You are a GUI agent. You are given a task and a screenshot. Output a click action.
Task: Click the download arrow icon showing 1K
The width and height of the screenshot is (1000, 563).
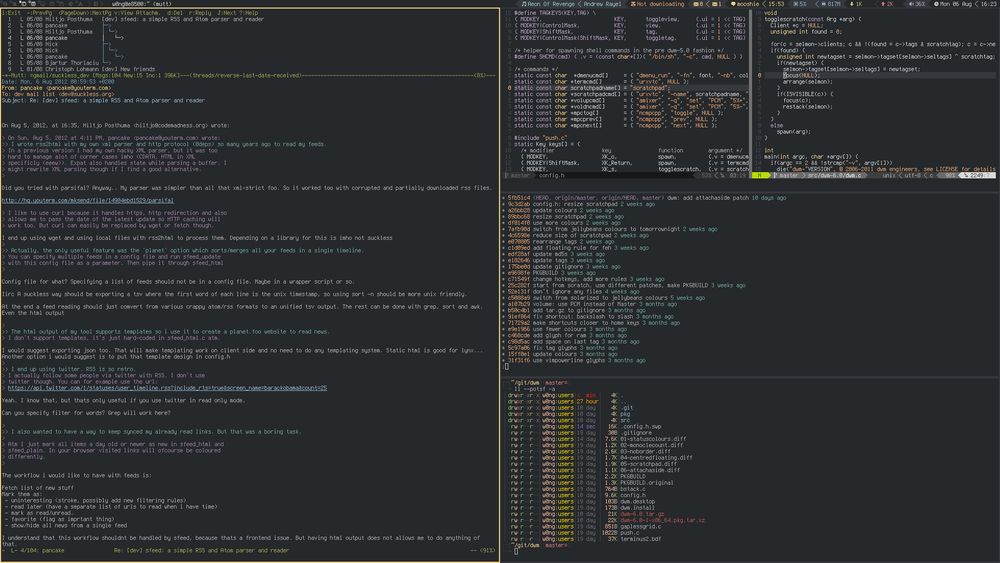coord(851,4)
